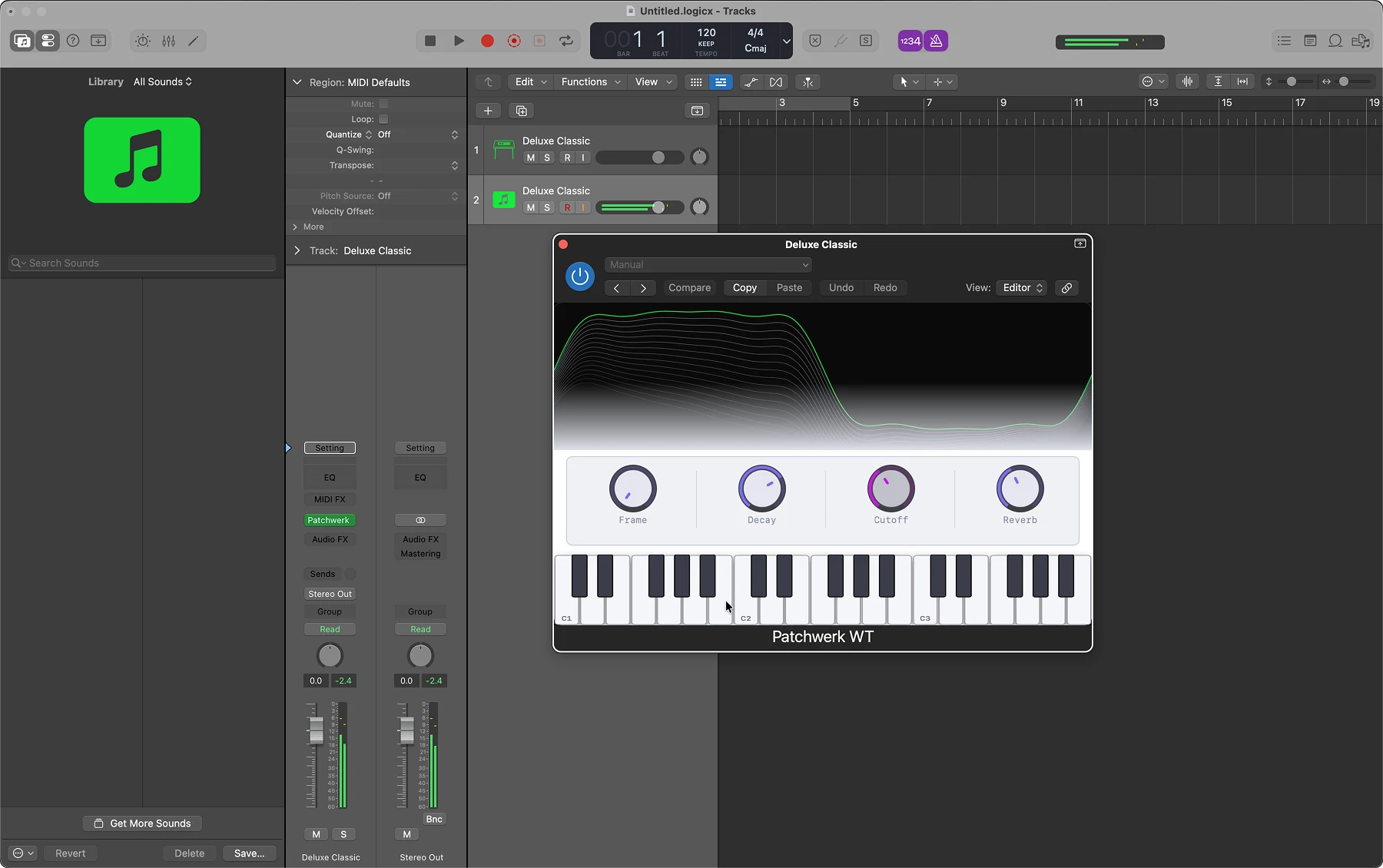This screenshot has height=868, width=1383.
Task: Click the Cutoff knob in Patchwerk WT
Action: 891,489
